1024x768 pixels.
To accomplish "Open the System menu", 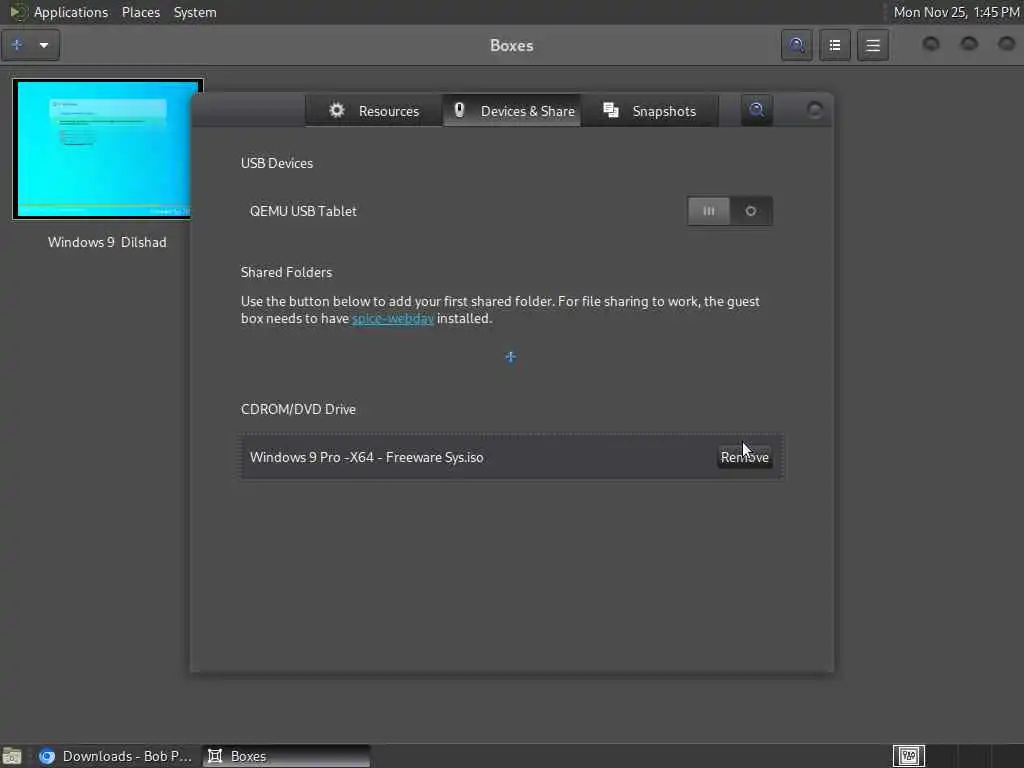I will pos(195,12).
